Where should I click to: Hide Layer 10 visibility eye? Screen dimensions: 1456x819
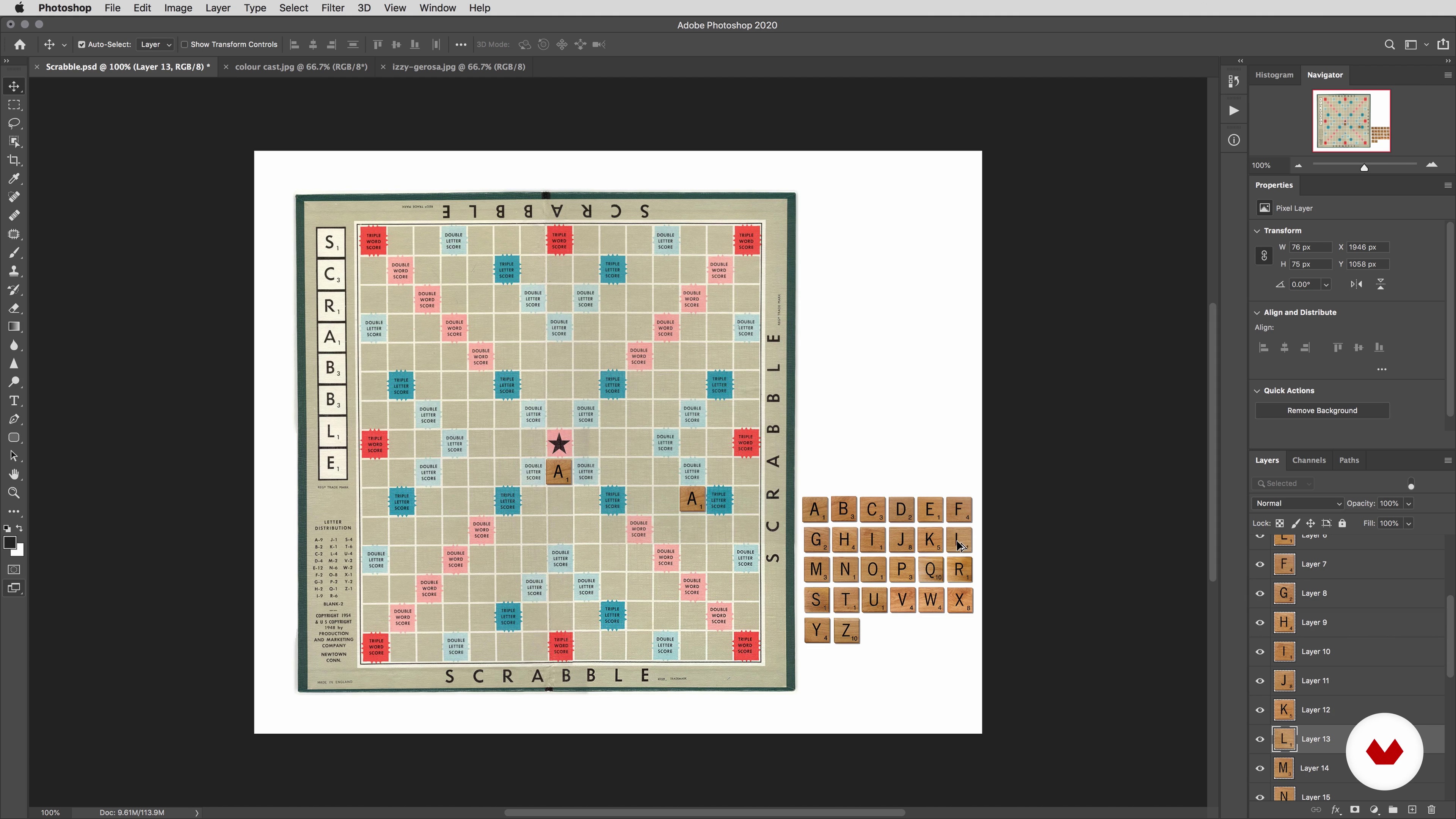click(1260, 652)
